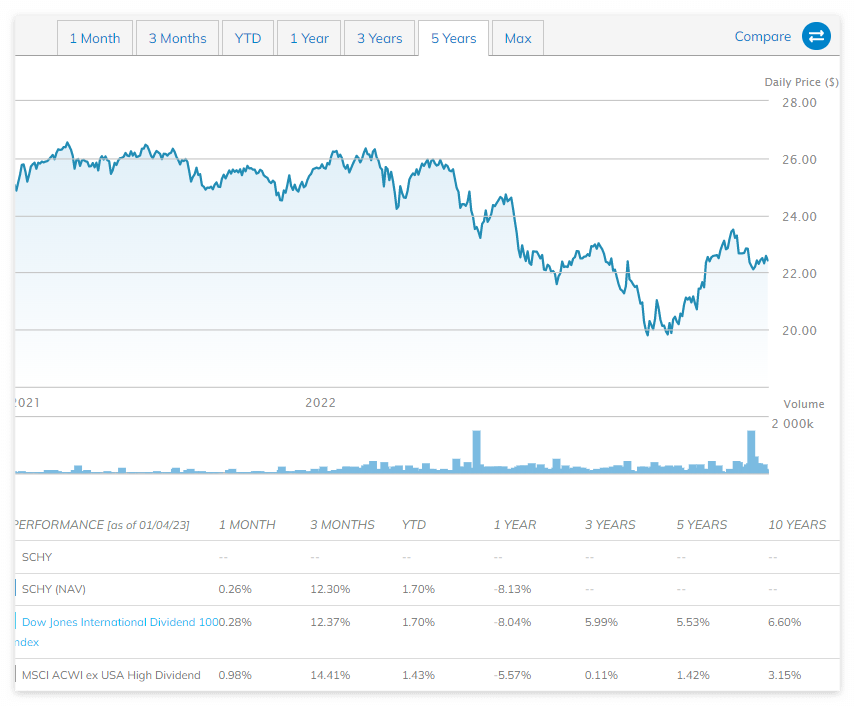Click the -8.04% Dow Jones one year value
This screenshot has width=855, height=706.
click(513, 622)
